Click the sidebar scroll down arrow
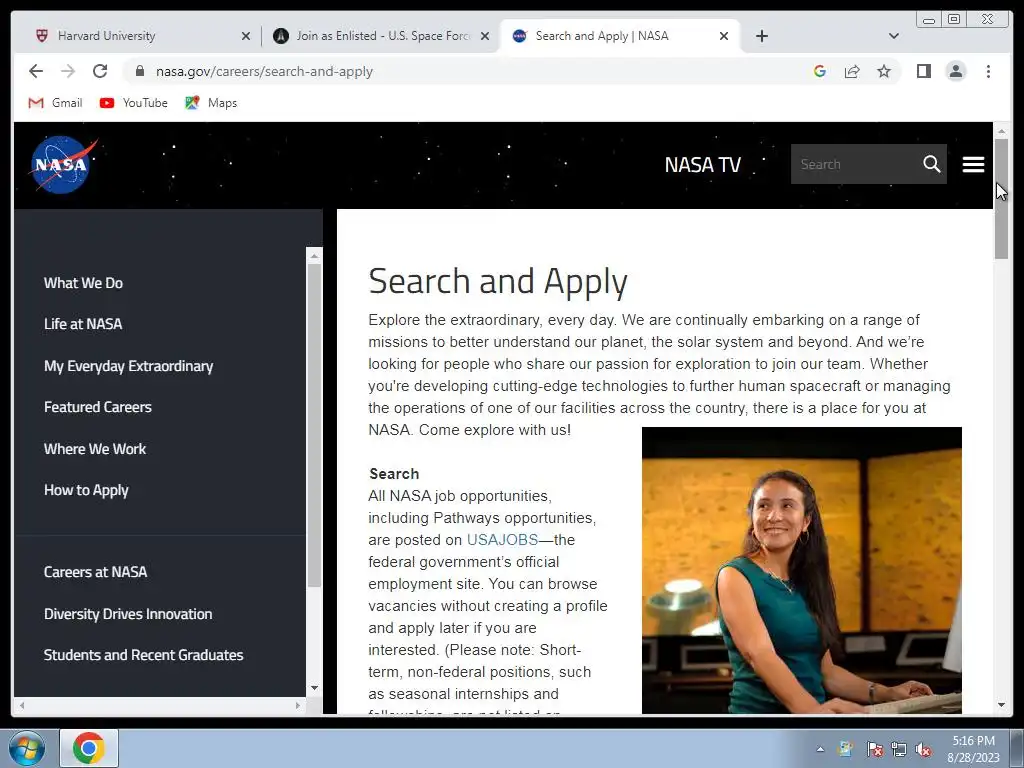The image size is (1024, 768). click(x=314, y=688)
